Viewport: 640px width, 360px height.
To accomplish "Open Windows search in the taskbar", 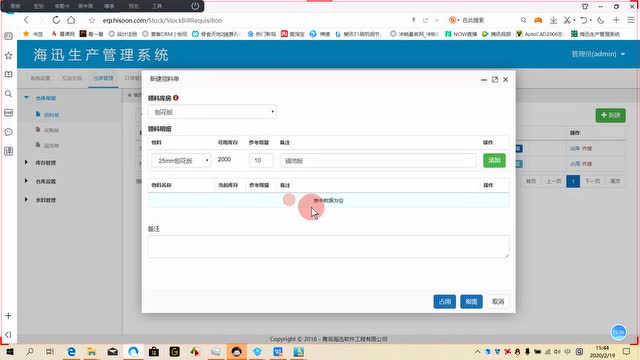I will tap(30, 351).
